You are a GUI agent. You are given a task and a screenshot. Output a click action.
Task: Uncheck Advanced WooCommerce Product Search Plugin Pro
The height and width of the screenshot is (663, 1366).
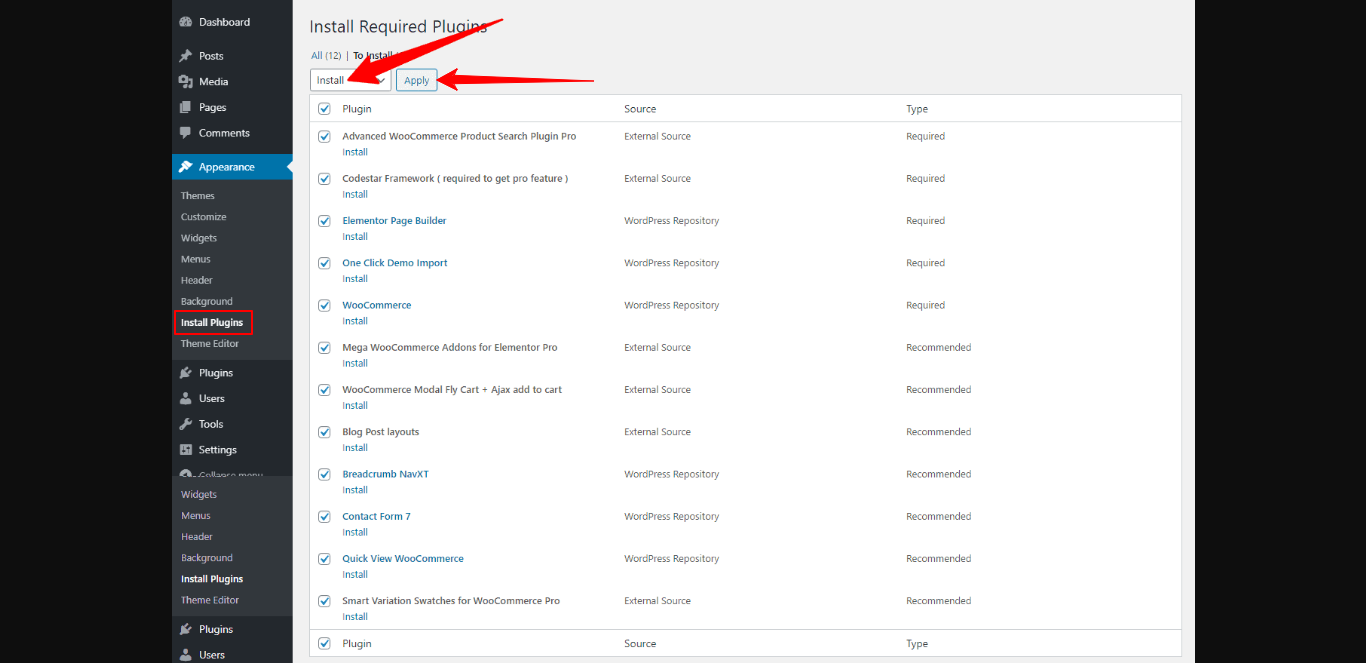point(324,137)
